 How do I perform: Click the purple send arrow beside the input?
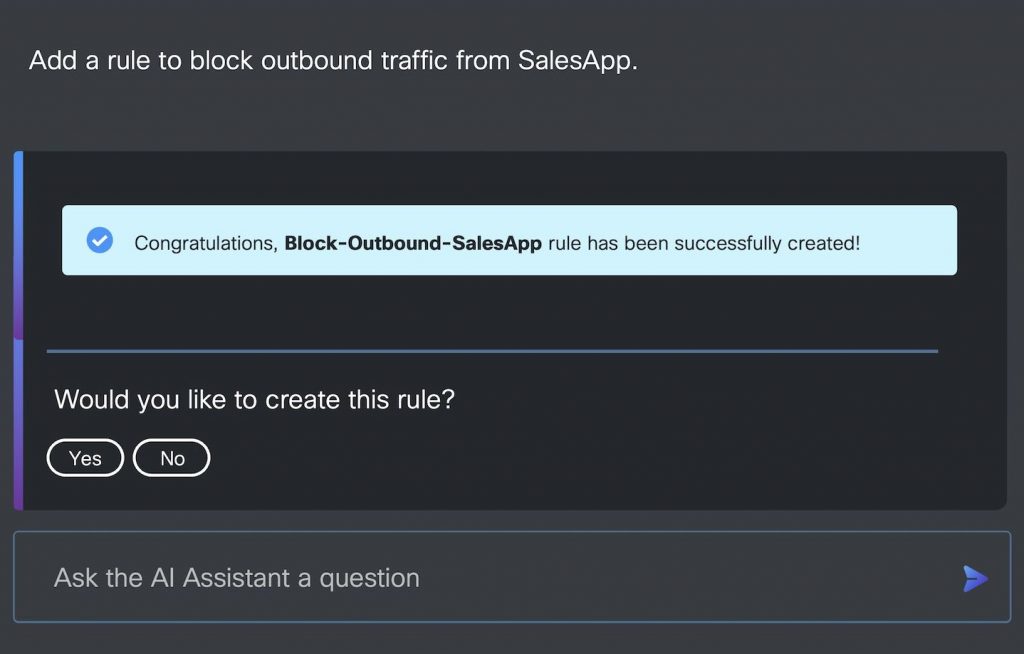tap(974, 578)
